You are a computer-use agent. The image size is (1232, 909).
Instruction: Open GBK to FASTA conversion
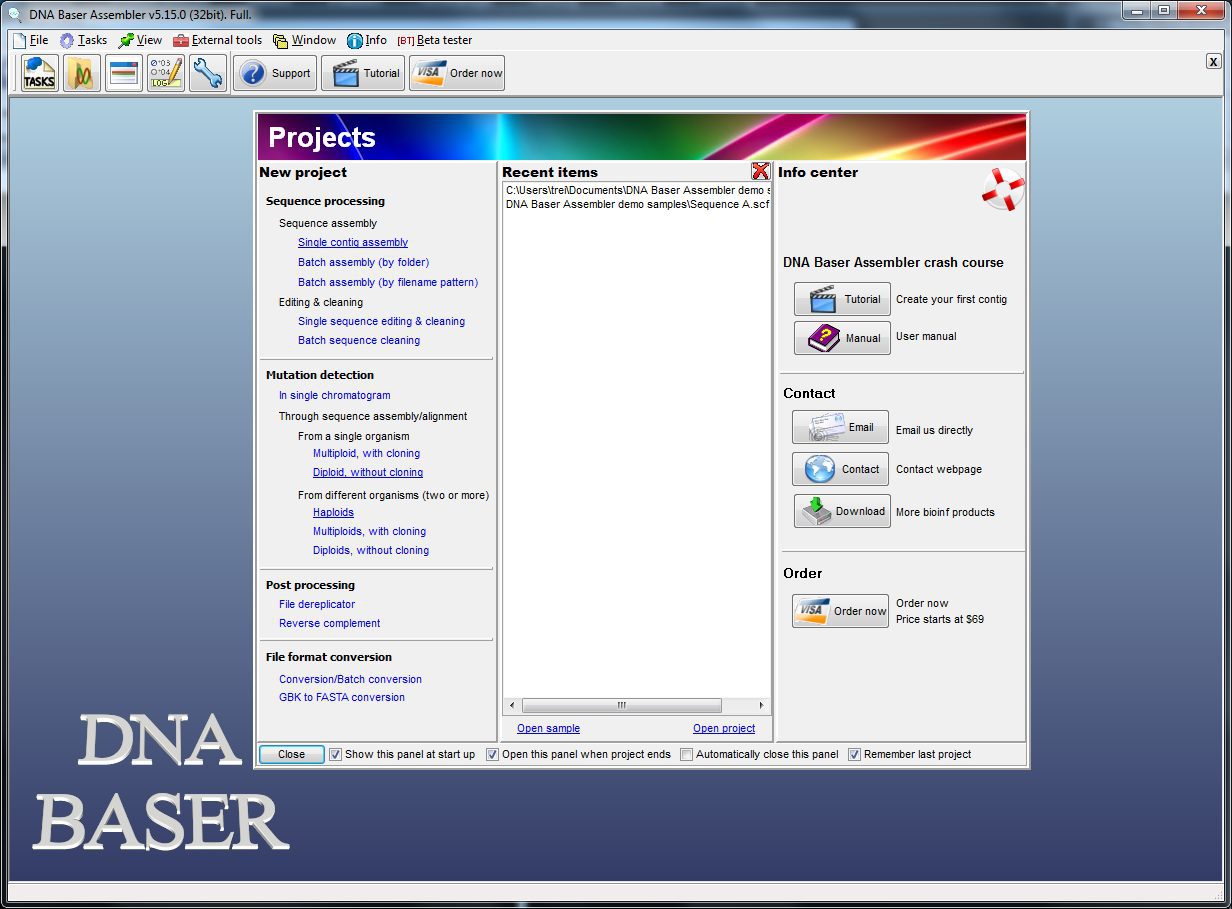pyautogui.click(x=342, y=697)
